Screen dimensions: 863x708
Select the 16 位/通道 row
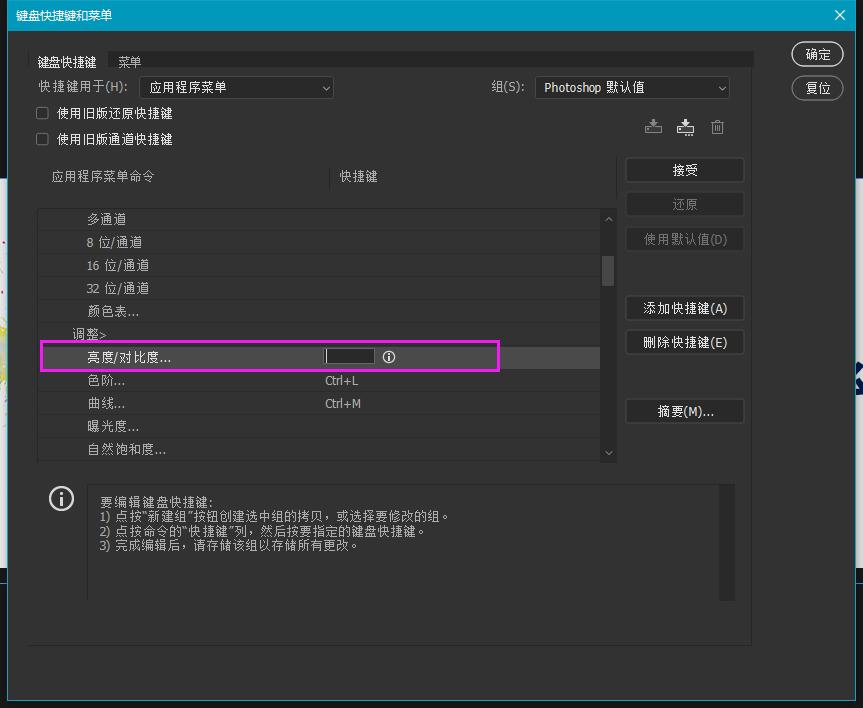pos(319,265)
